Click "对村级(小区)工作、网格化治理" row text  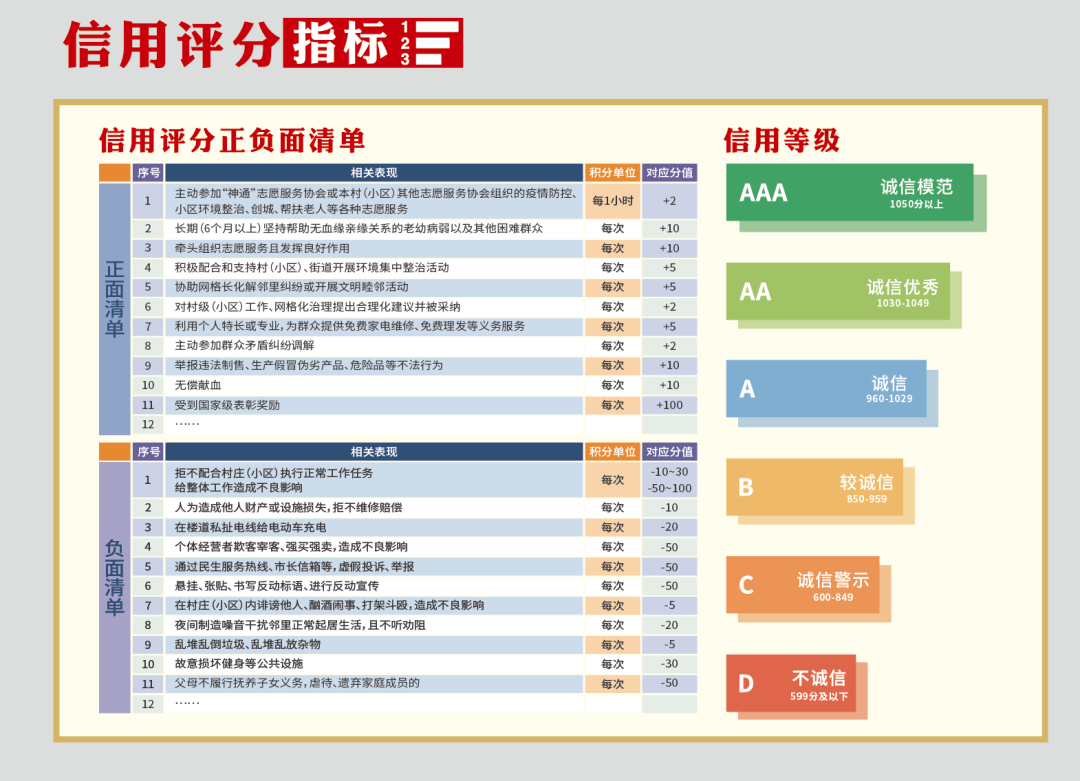(x=317, y=306)
